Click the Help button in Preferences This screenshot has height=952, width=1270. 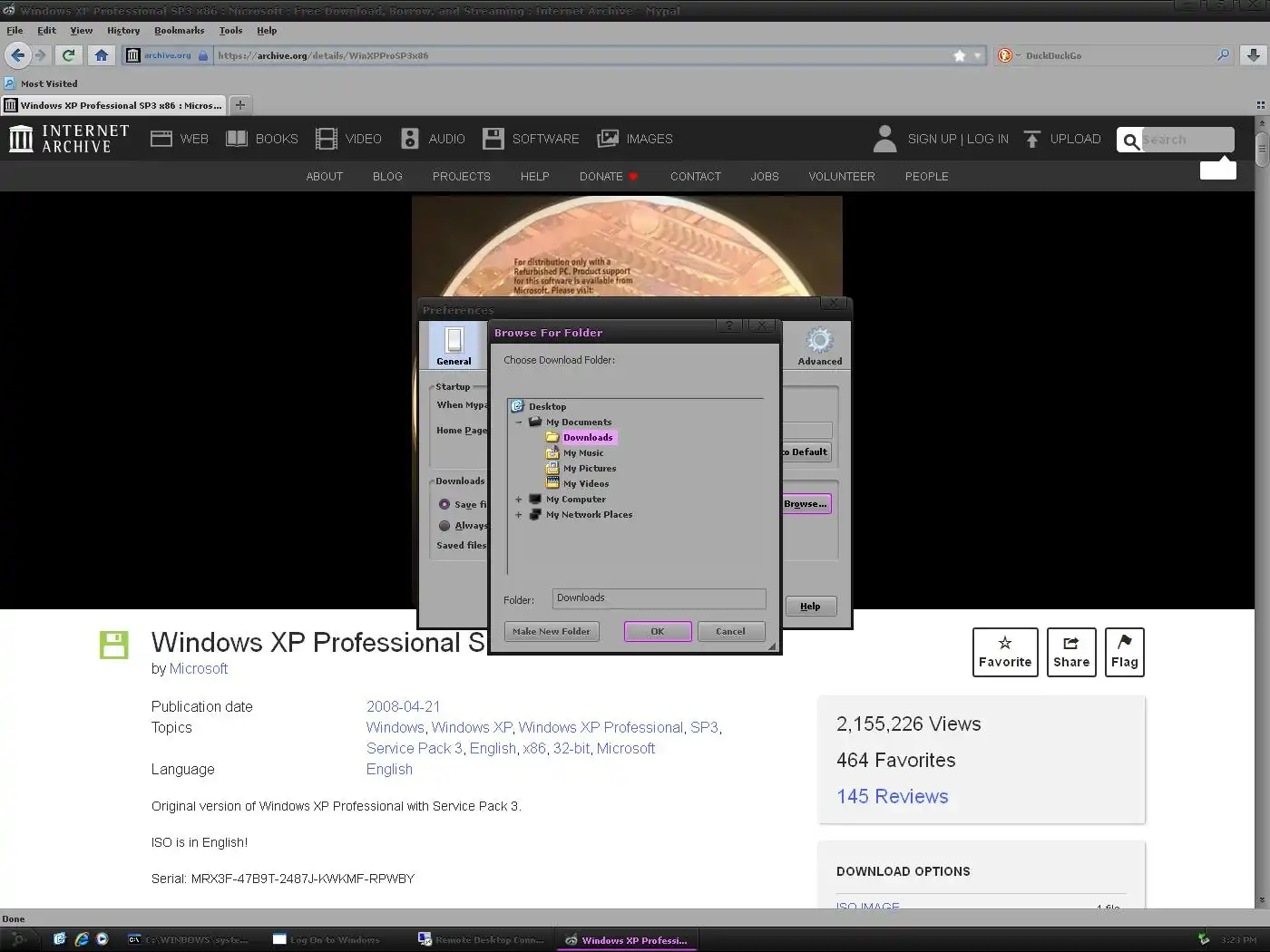[810, 607]
